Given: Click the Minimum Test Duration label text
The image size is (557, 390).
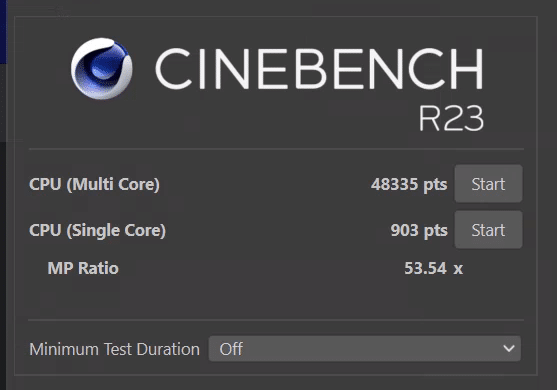Looking at the screenshot, I should (114, 349).
